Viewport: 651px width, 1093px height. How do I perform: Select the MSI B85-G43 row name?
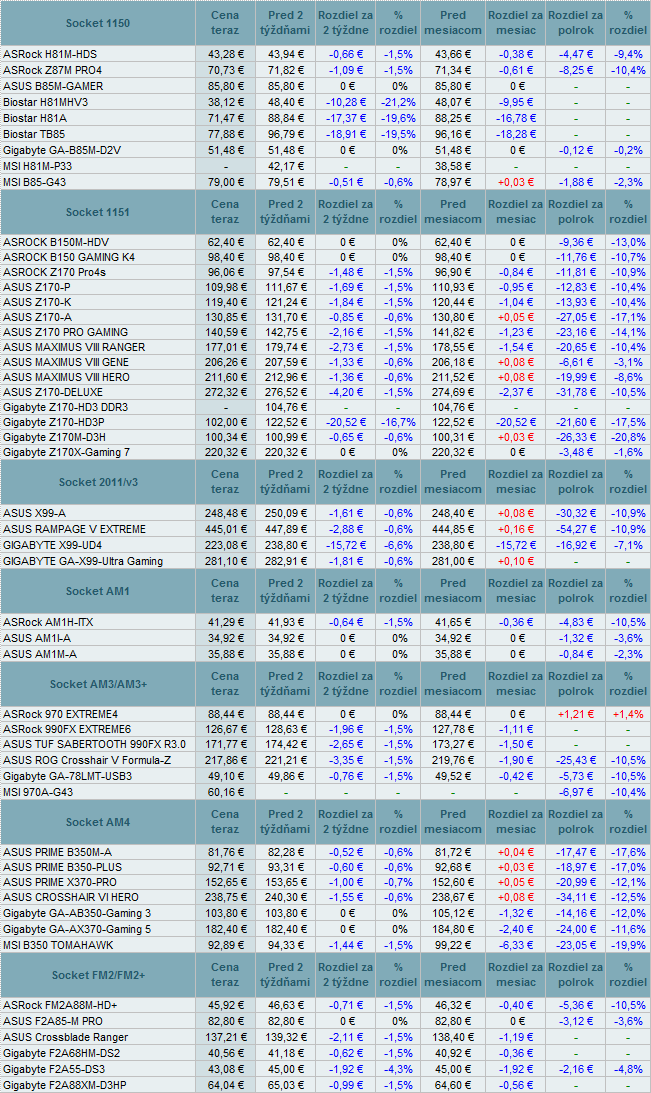35,183
